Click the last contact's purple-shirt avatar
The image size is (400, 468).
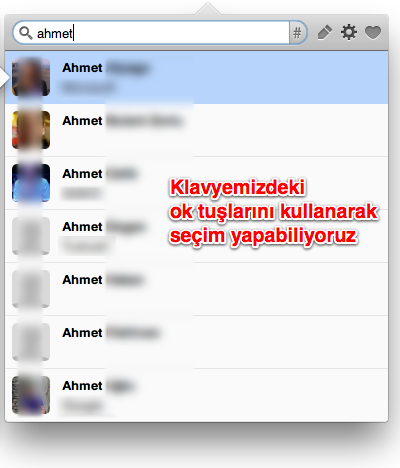(31, 395)
